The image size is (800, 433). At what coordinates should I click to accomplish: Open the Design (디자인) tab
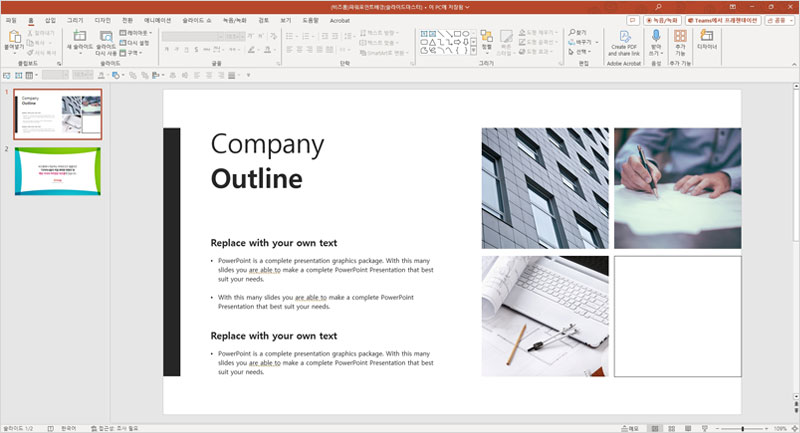click(103, 19)
